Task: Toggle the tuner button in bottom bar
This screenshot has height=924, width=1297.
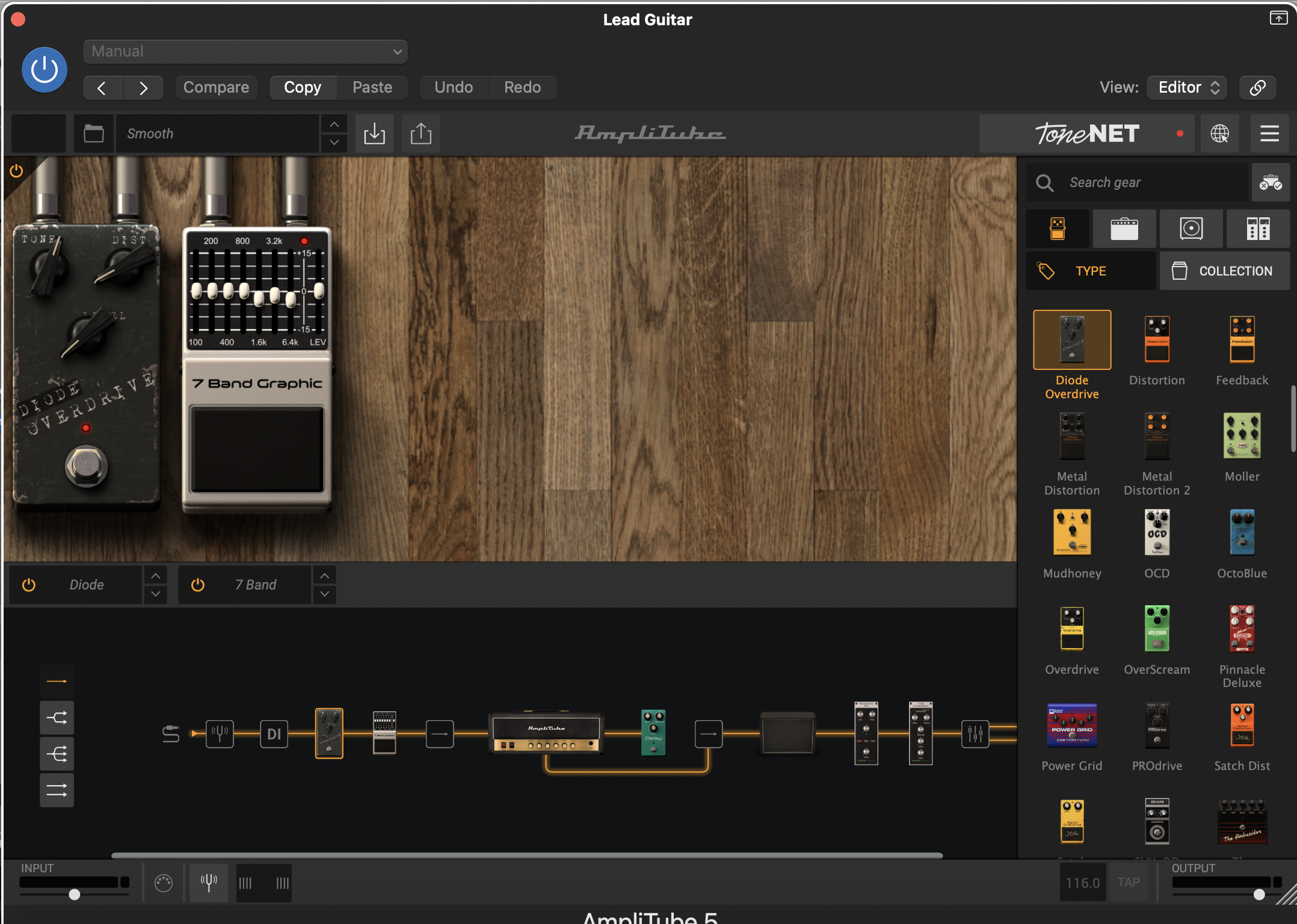Action: click(x=209, y=882)
